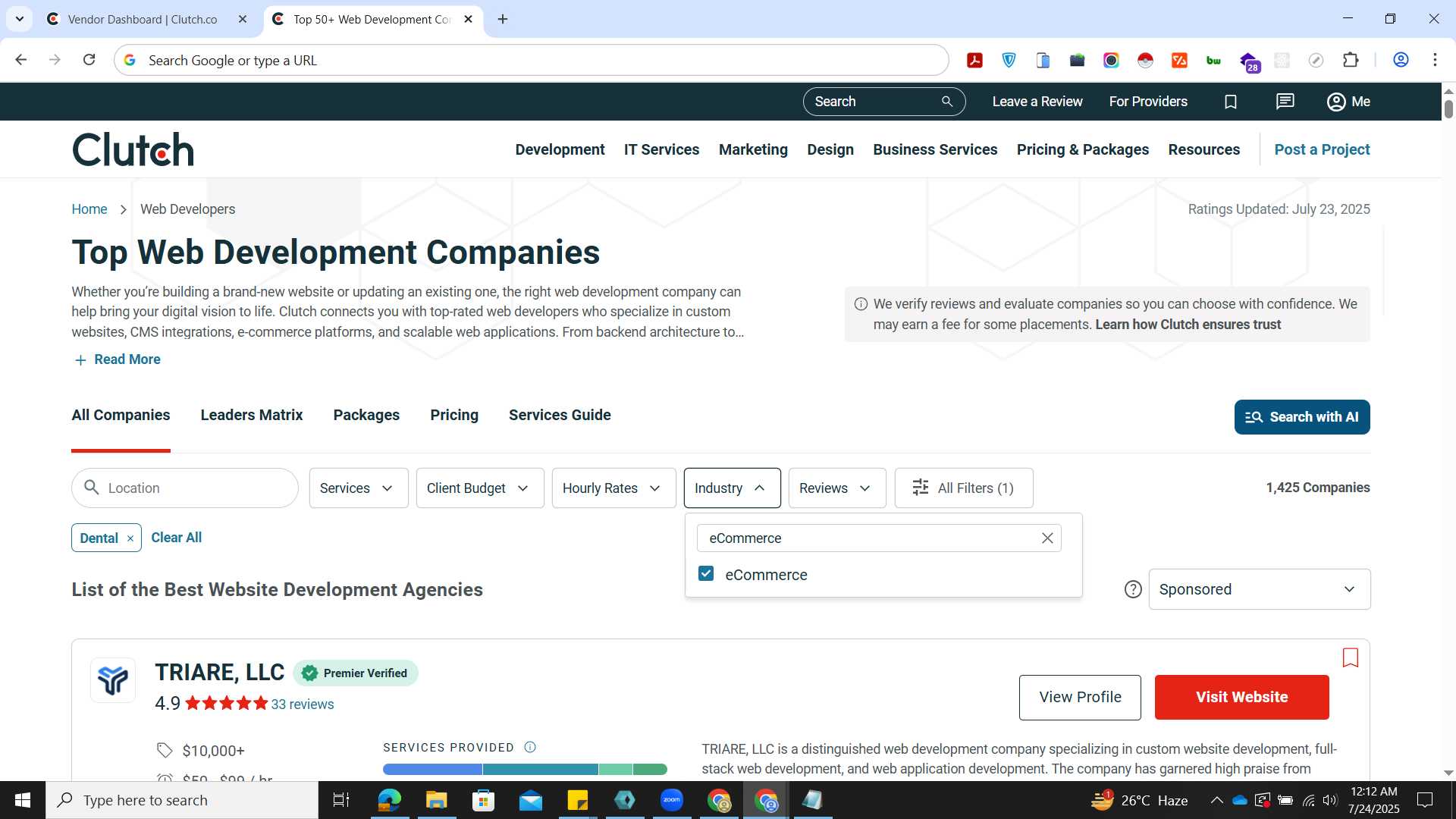1456x819 pixels.
Task: Switch to the Services Guide tab
Action: (560, 415)
